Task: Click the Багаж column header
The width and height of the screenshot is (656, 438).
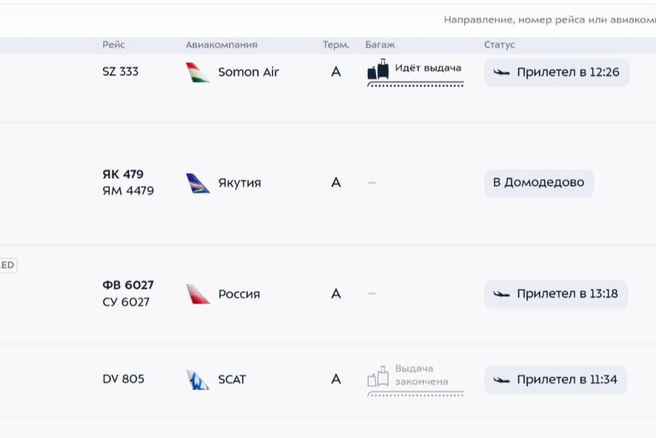Action: pyautogui.click(x=380, y=45)
